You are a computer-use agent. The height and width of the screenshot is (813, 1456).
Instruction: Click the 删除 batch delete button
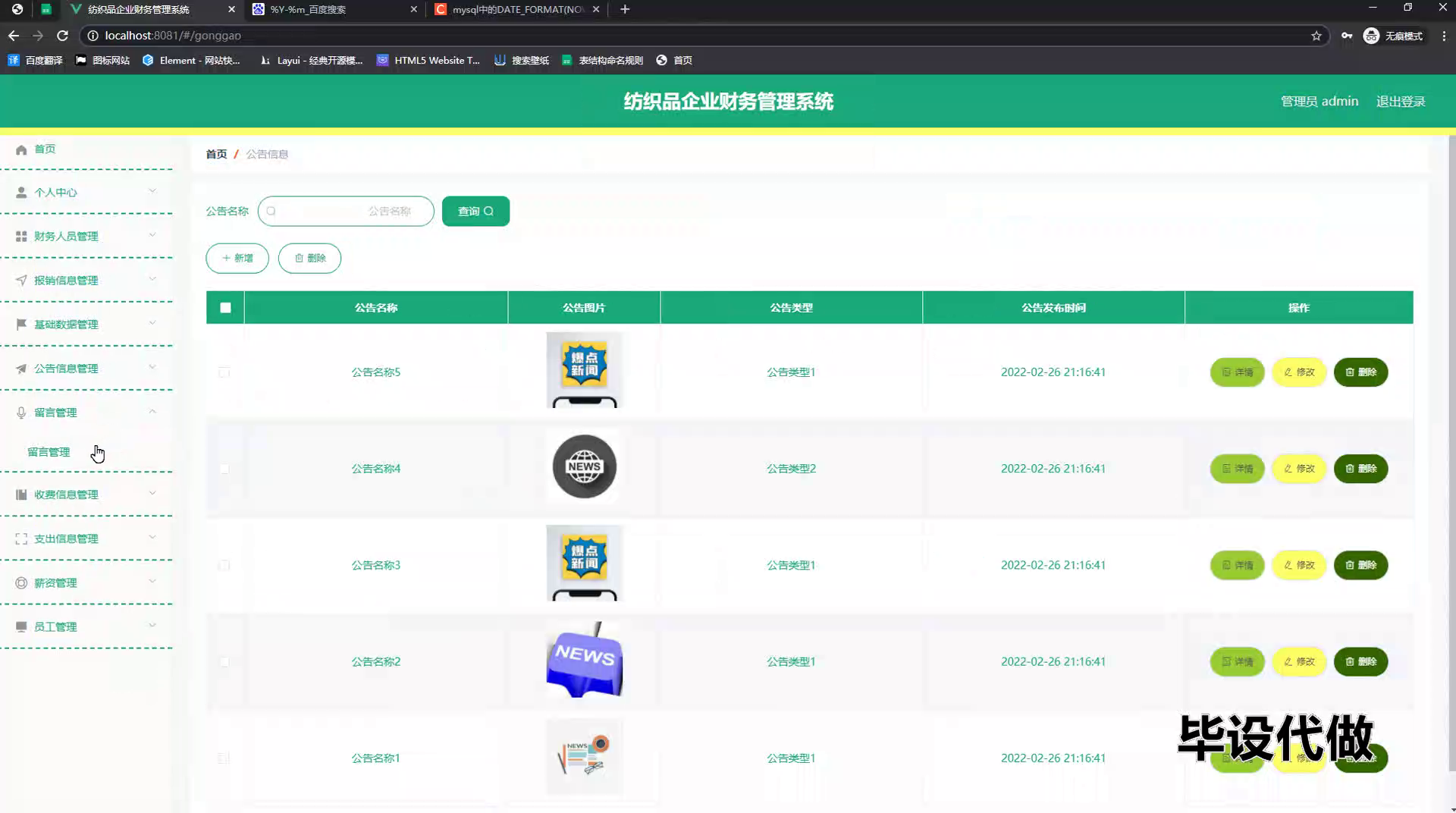click(309, 258)
